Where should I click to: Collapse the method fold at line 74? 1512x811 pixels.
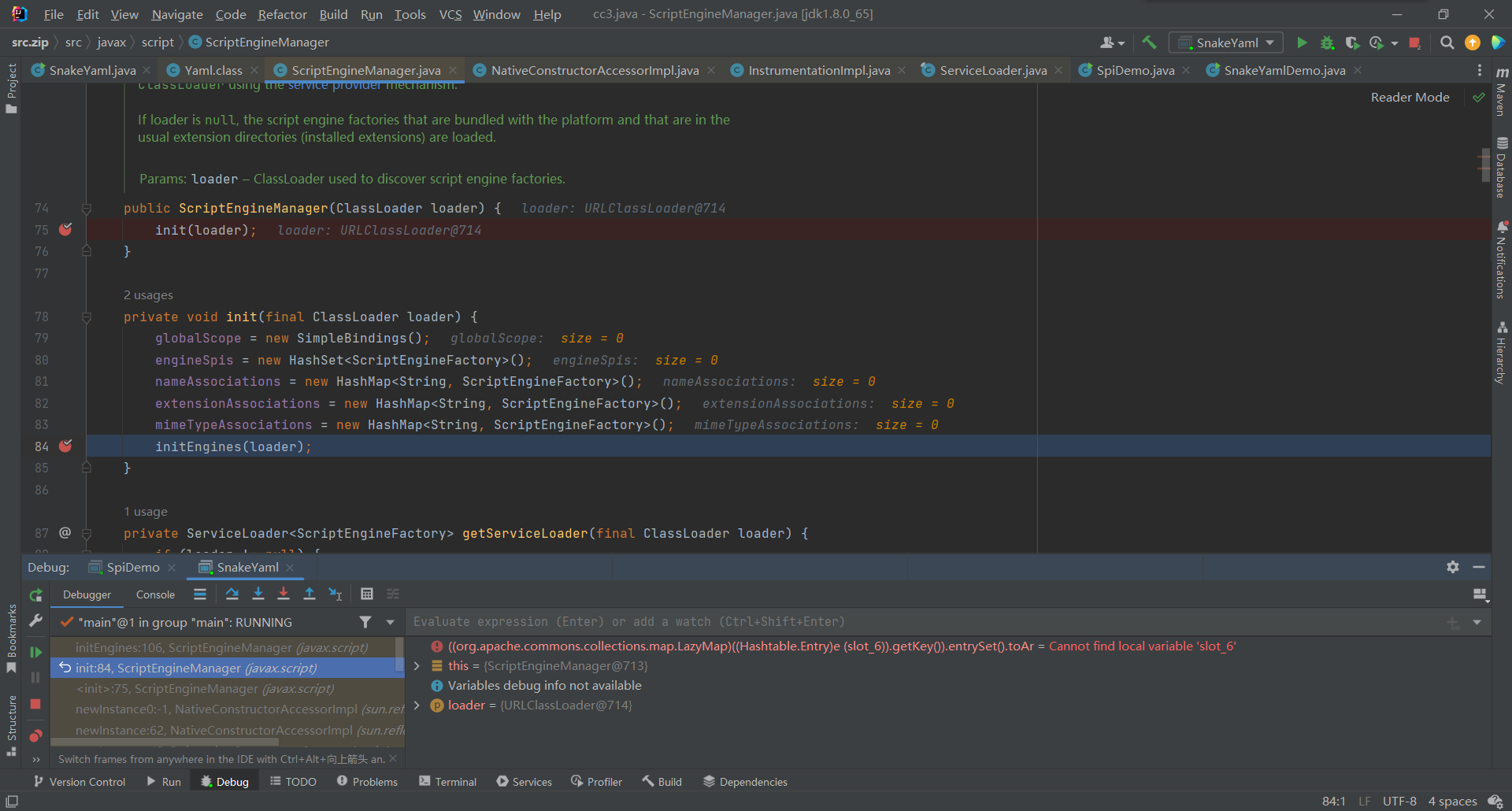(87, 209)
